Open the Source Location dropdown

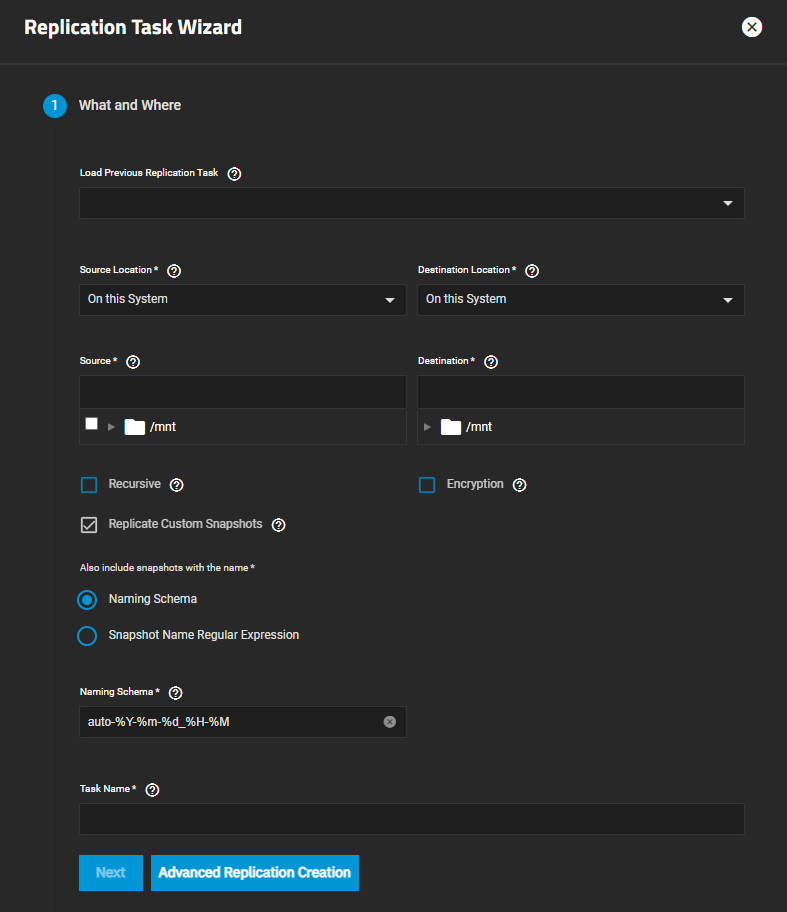[243, 300]
